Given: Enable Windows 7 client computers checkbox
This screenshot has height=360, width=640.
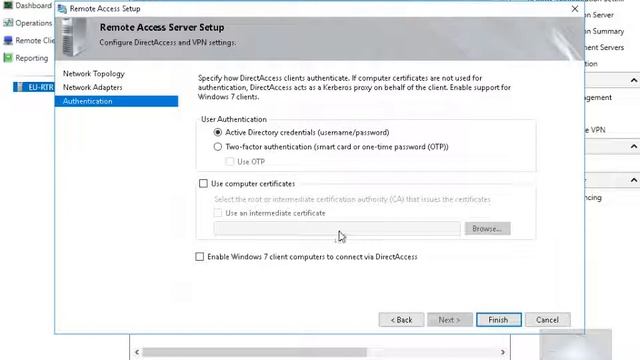Looking at the screenshot, I should (200, 257).
